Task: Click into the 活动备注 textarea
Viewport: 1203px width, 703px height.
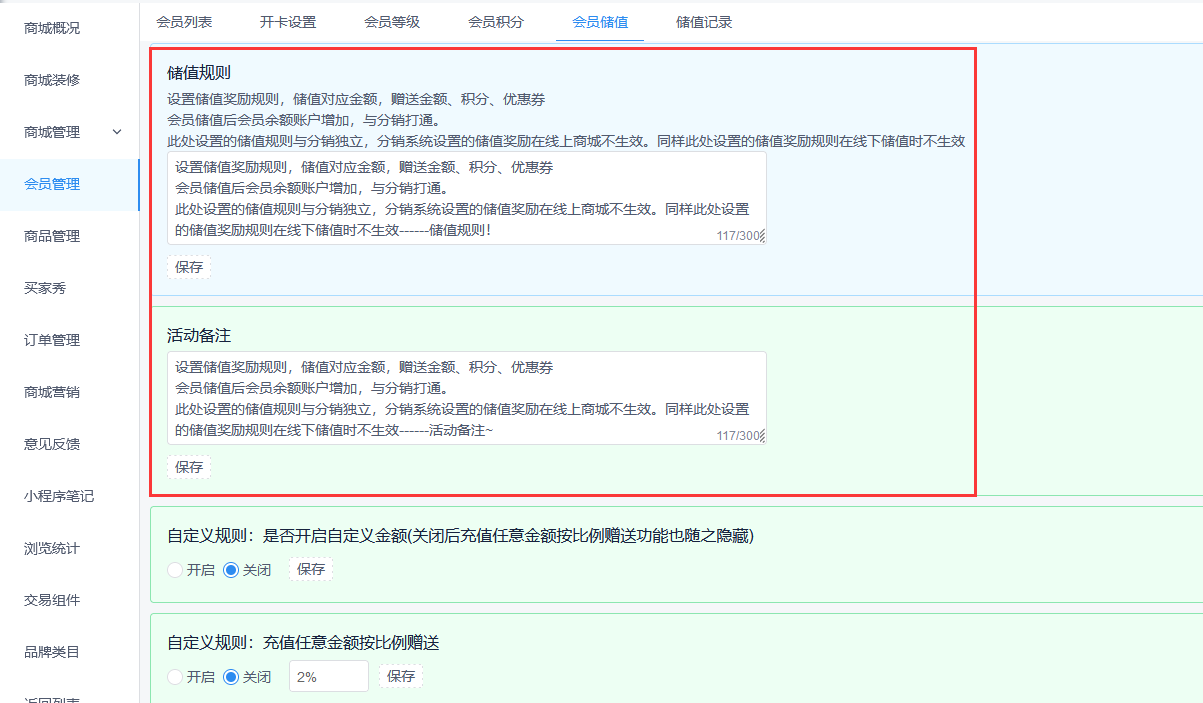Action: coord(466,398)
